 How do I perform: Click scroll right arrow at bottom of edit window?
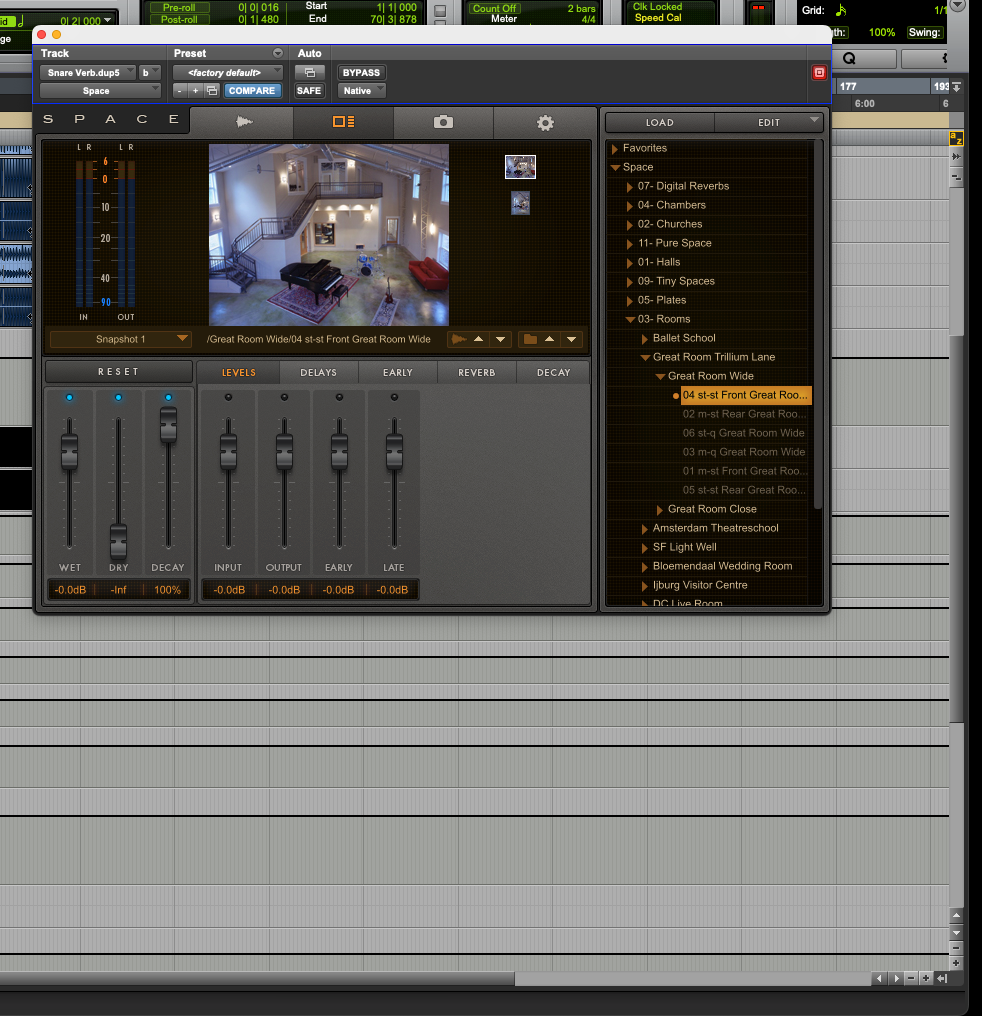tap(896, 978)
